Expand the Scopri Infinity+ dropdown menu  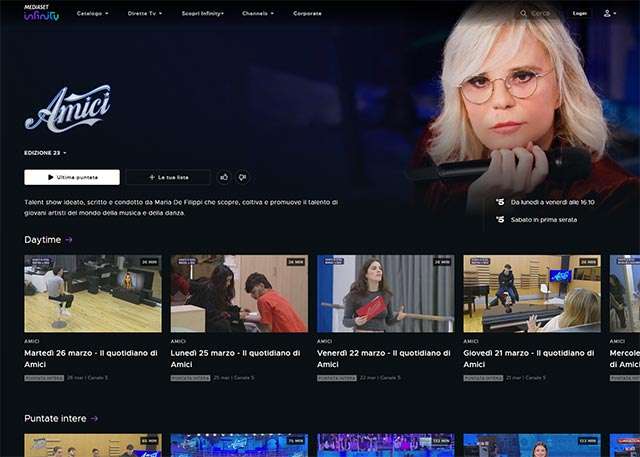[x=203, y=13]
